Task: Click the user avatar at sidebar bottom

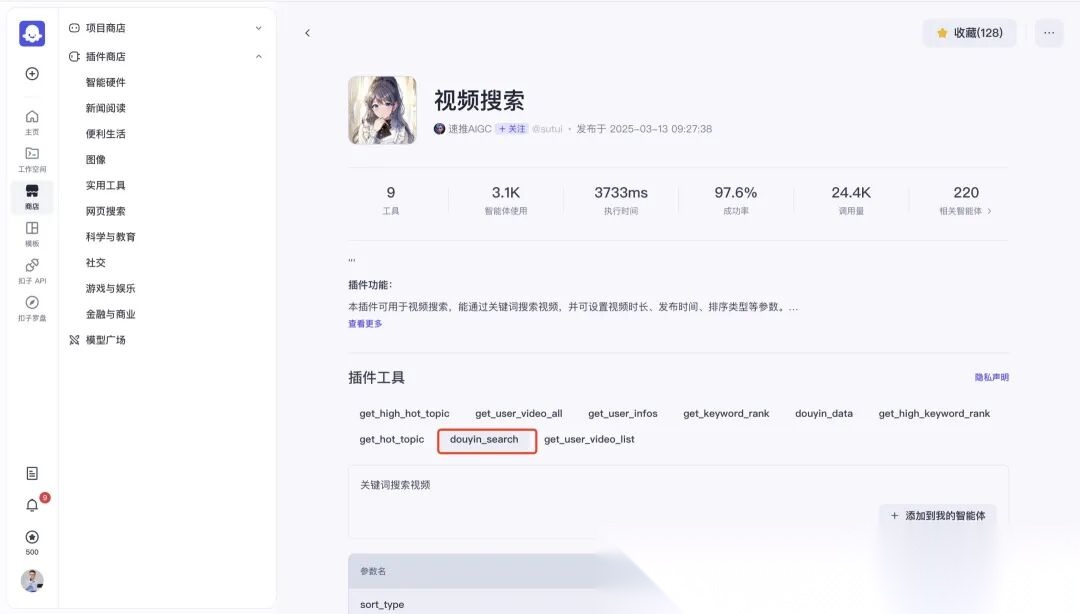Action: pos(31,581)
